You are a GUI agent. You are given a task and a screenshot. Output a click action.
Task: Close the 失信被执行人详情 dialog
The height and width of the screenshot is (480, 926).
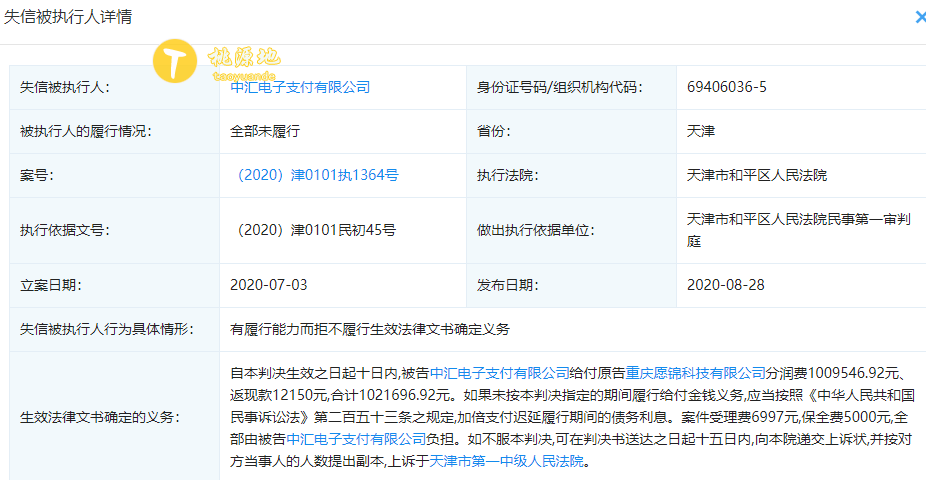[x=919, y=17]
